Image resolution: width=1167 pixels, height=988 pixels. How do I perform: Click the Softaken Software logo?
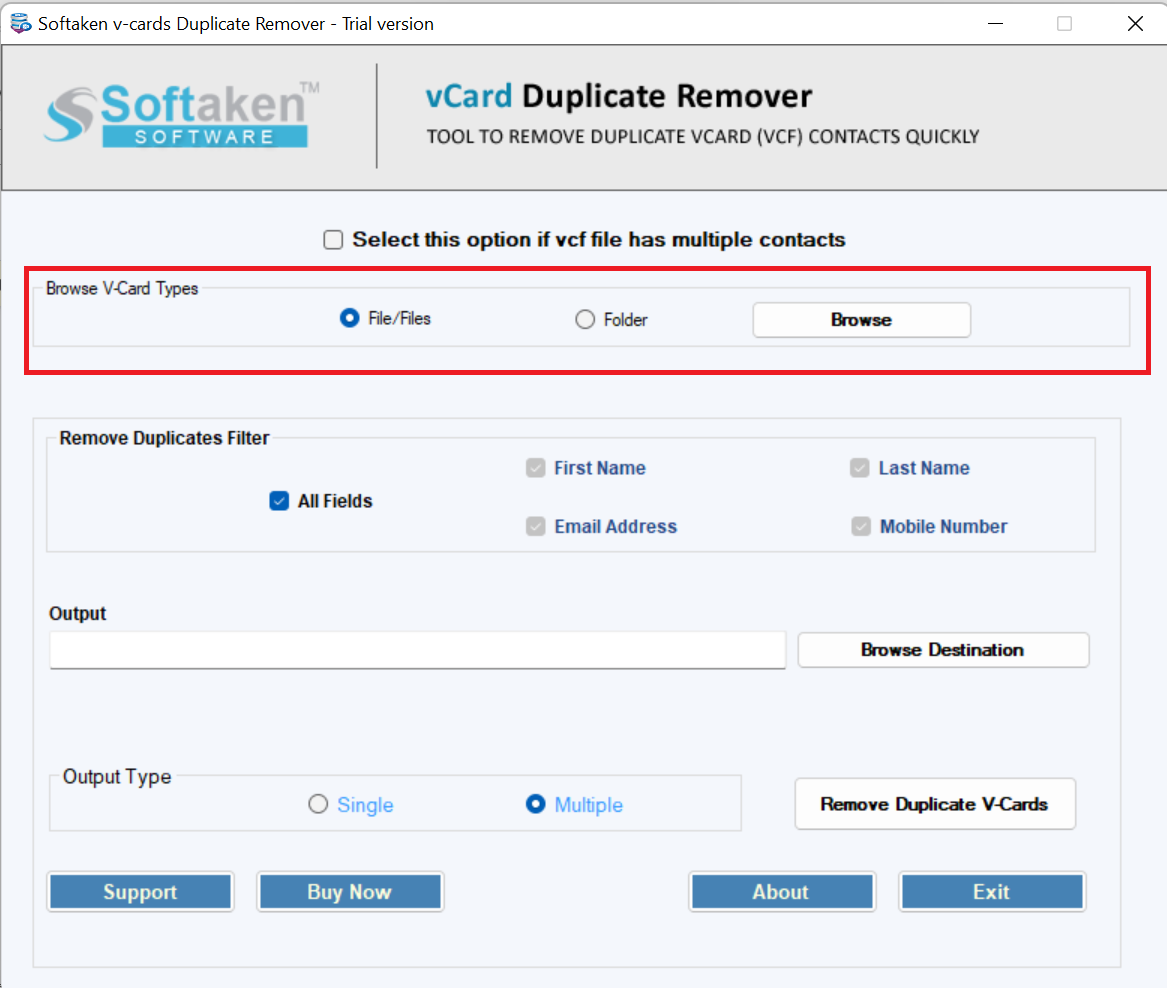pos(182,115)
